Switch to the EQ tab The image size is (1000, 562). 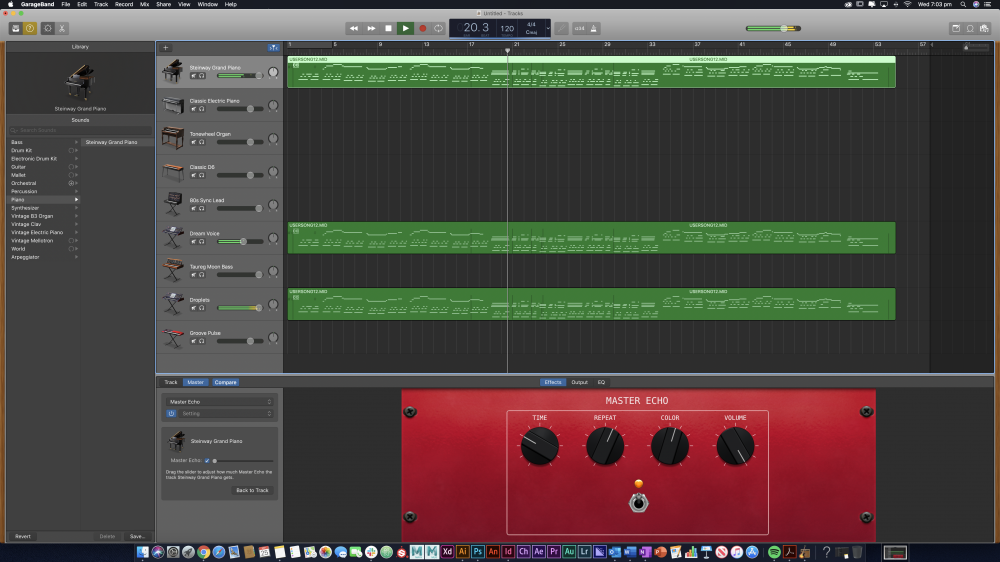click(x=601, y=382)
